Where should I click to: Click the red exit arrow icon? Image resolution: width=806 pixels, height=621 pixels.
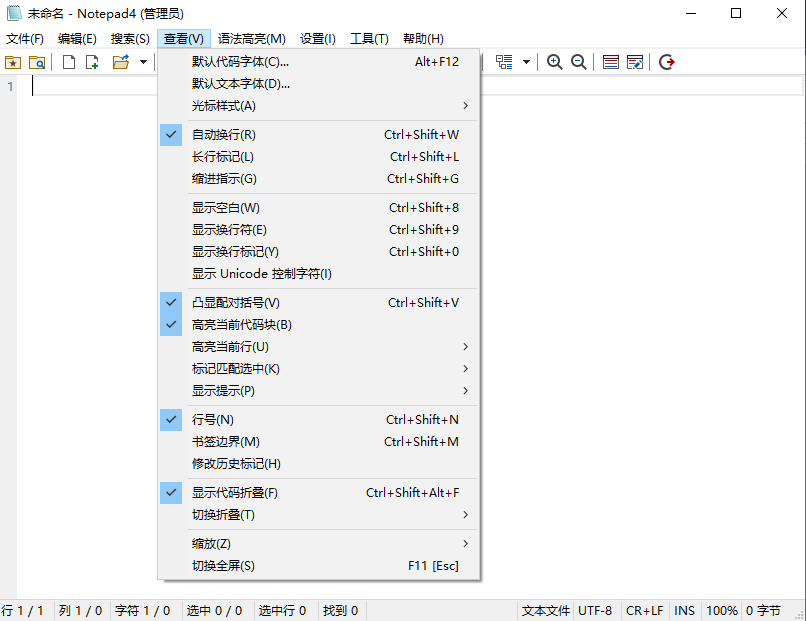pos(667,62)
